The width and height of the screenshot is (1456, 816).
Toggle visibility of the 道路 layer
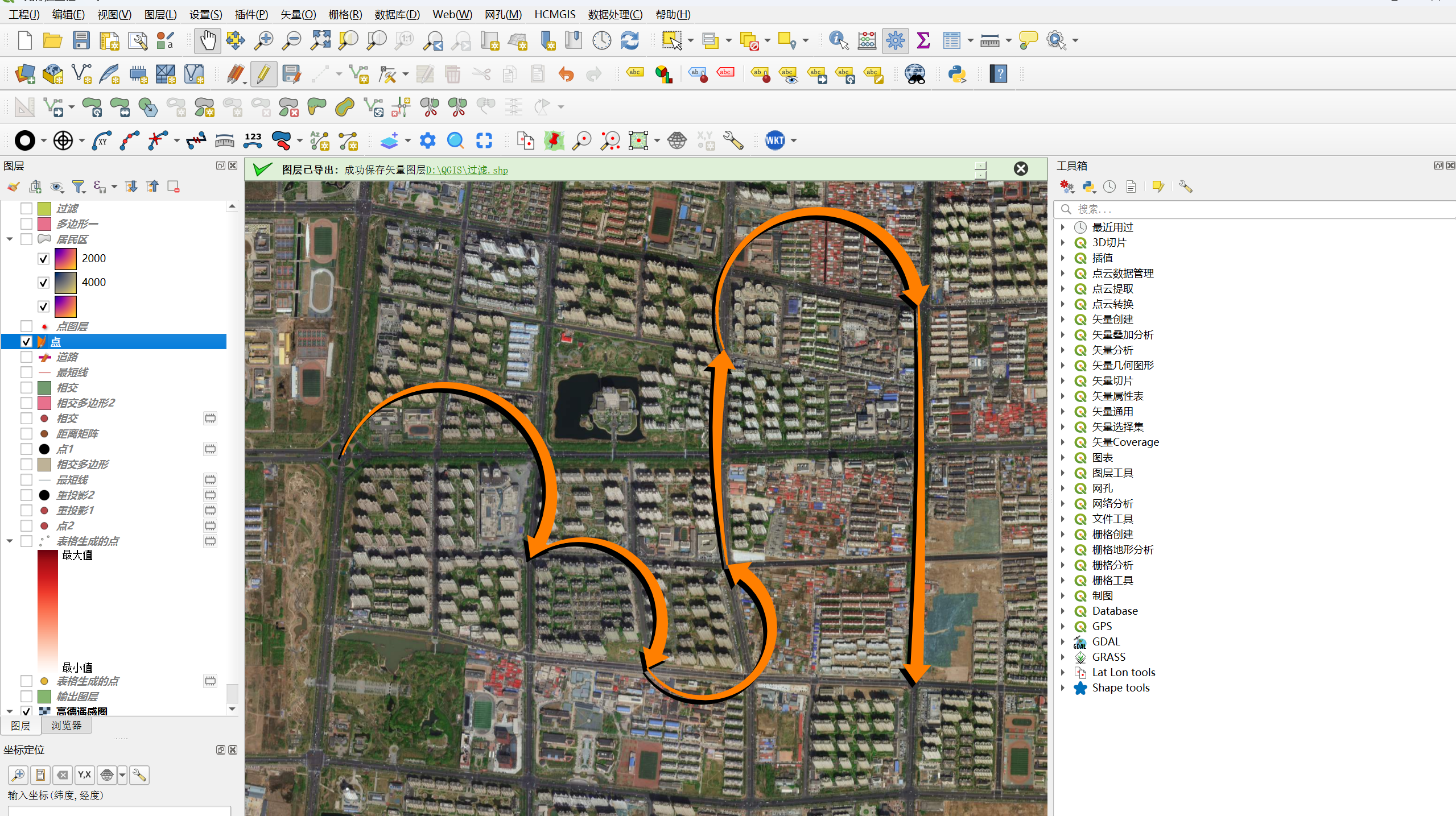26,357
